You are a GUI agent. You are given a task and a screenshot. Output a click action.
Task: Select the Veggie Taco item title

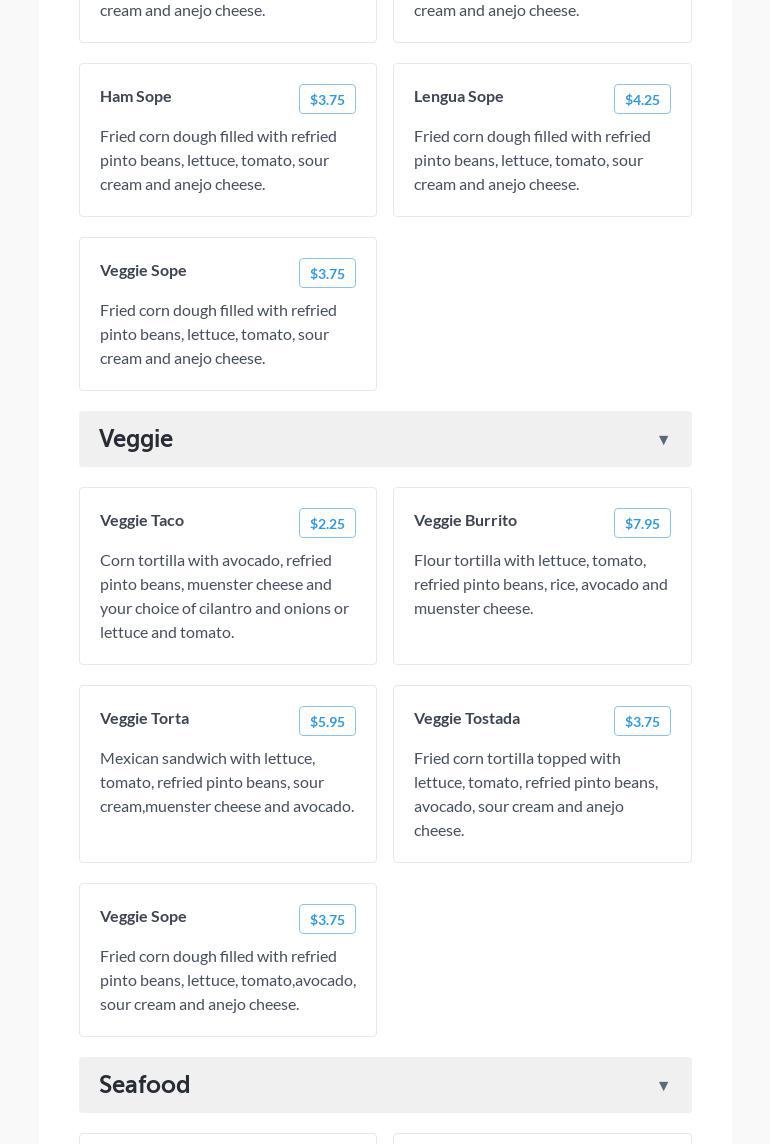pyautogui.click(x=142, y=520)
